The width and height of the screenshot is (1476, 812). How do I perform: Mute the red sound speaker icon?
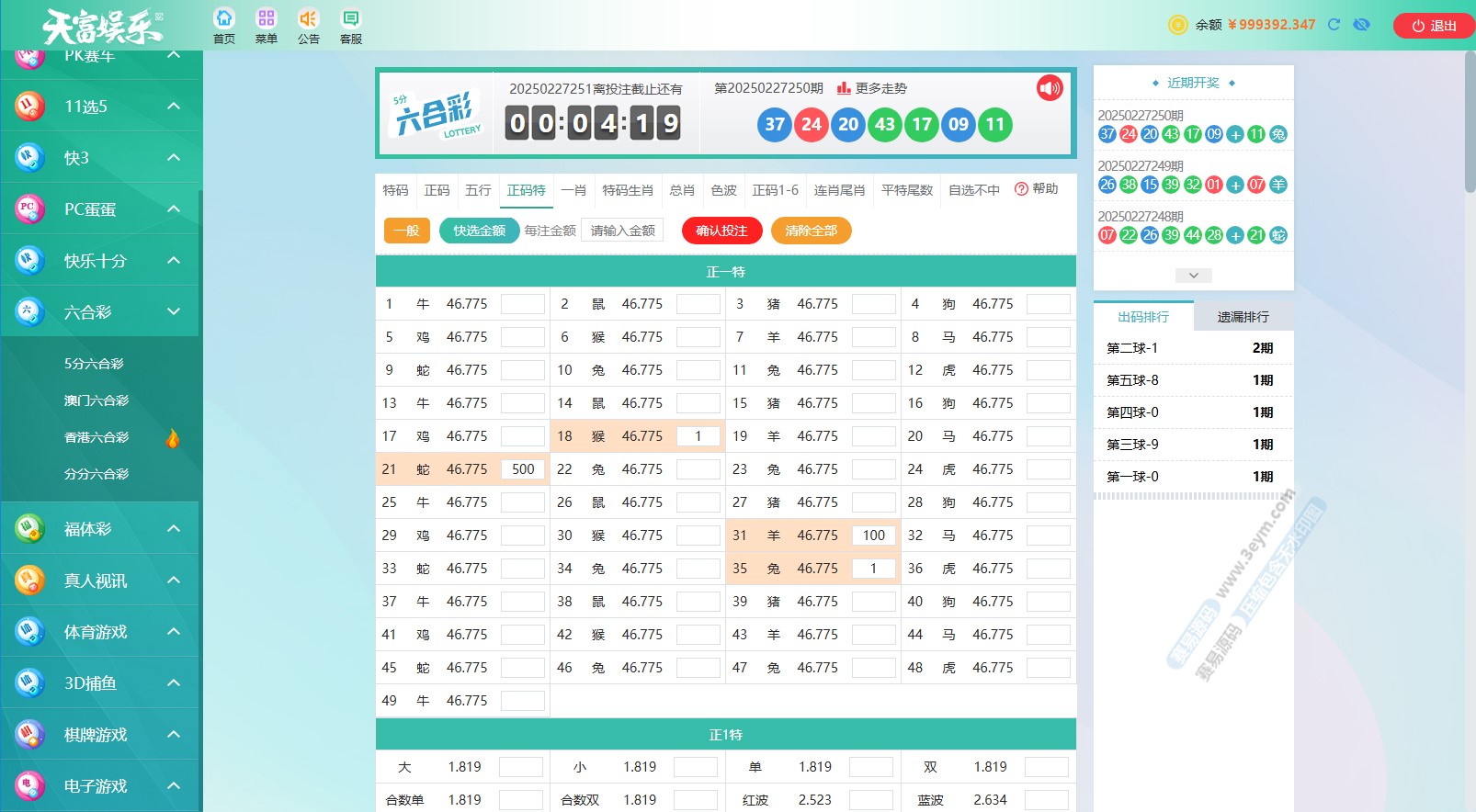tap(1050, 88)
